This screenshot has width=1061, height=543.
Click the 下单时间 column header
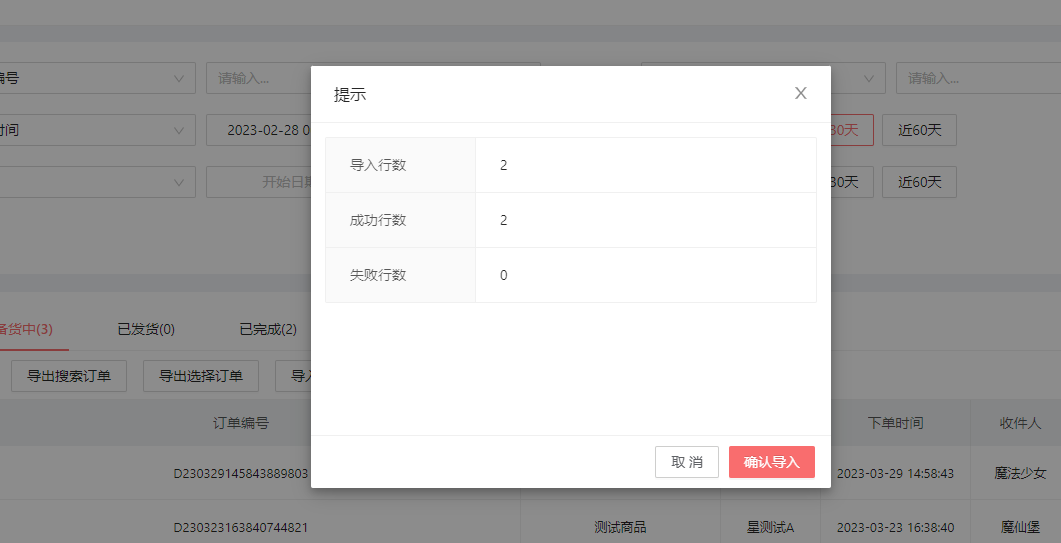tap(895, 423)
